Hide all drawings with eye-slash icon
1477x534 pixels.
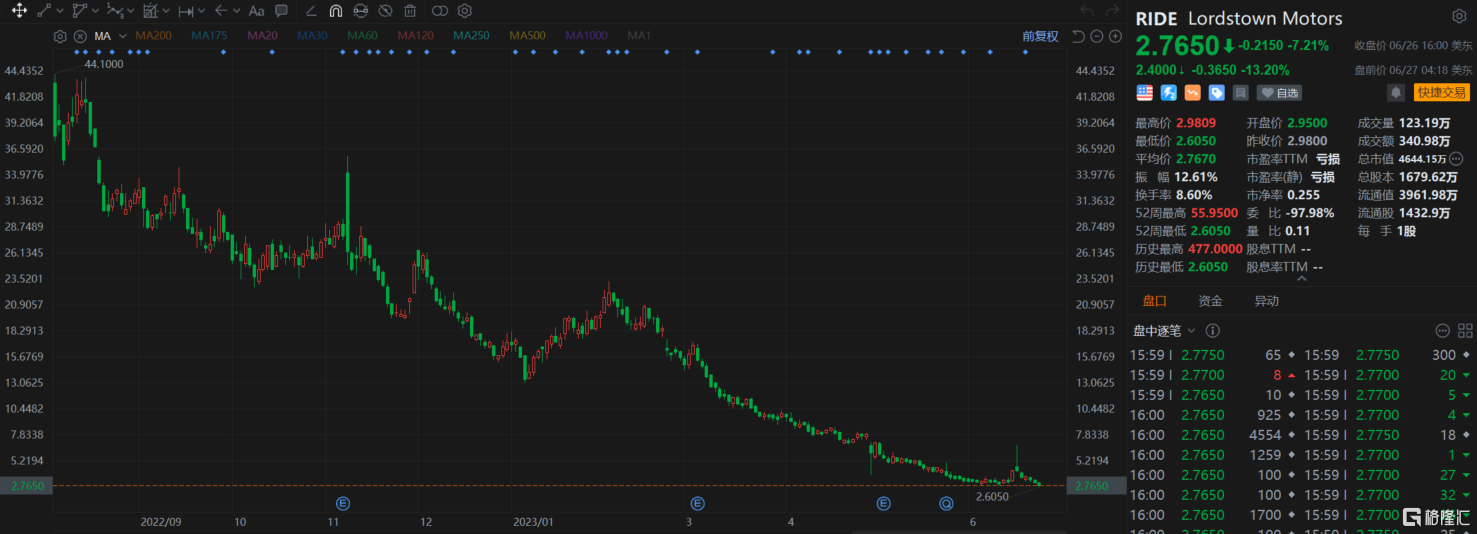[x=385, y=11]
